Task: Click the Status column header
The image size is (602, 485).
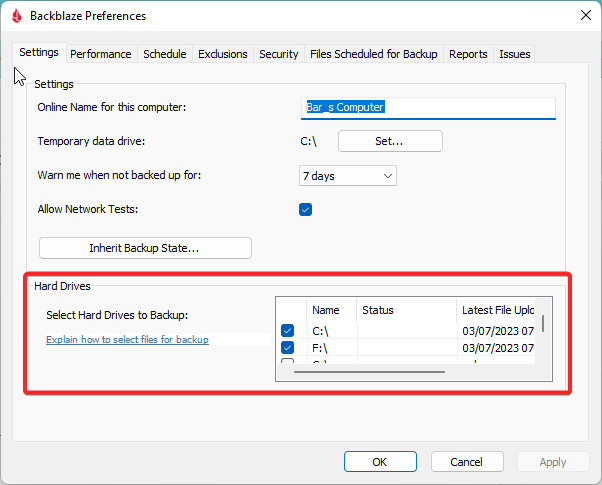Action: click(407, 310)
